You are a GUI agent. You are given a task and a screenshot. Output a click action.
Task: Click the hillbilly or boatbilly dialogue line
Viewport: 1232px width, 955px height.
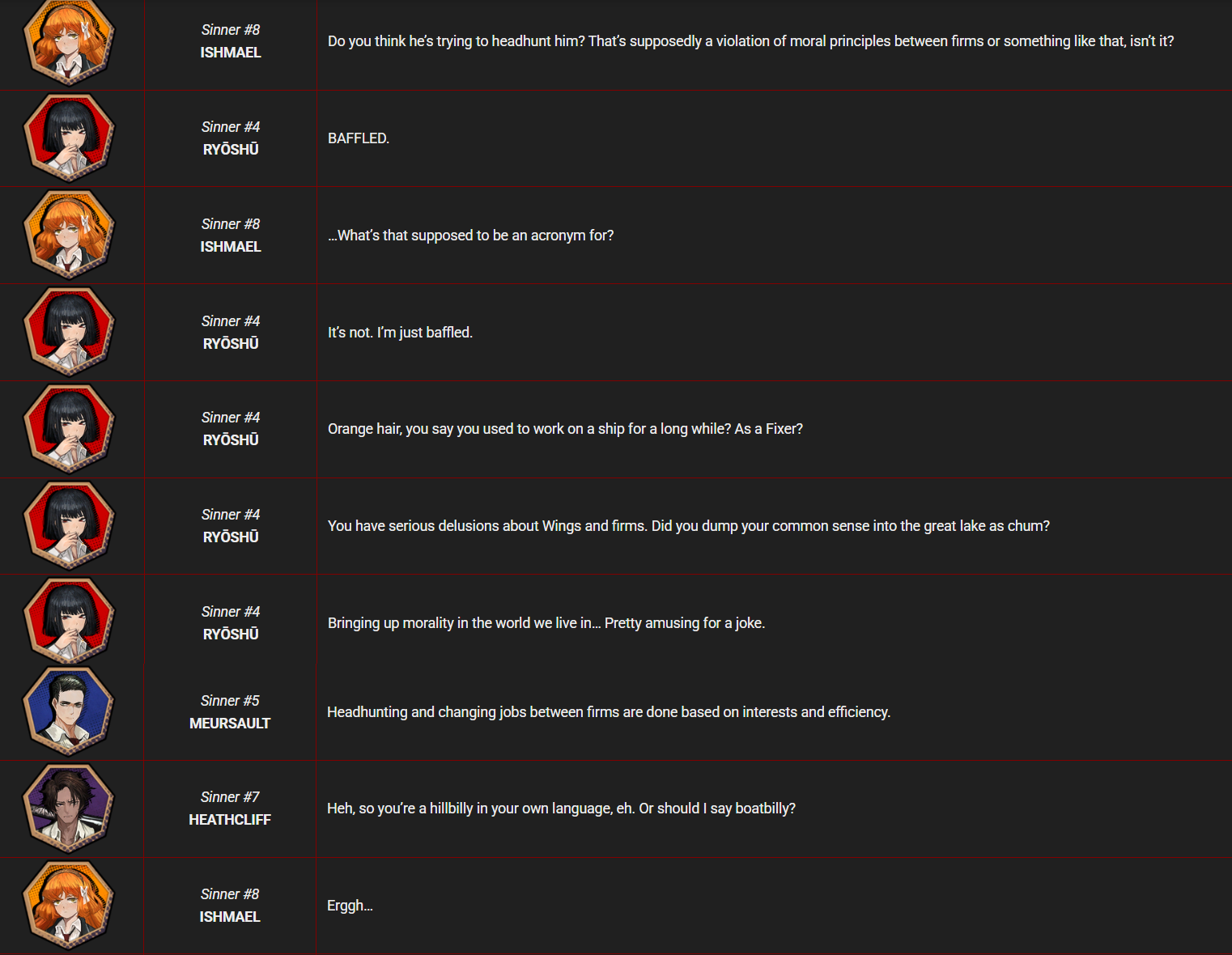tap(561, 809)
